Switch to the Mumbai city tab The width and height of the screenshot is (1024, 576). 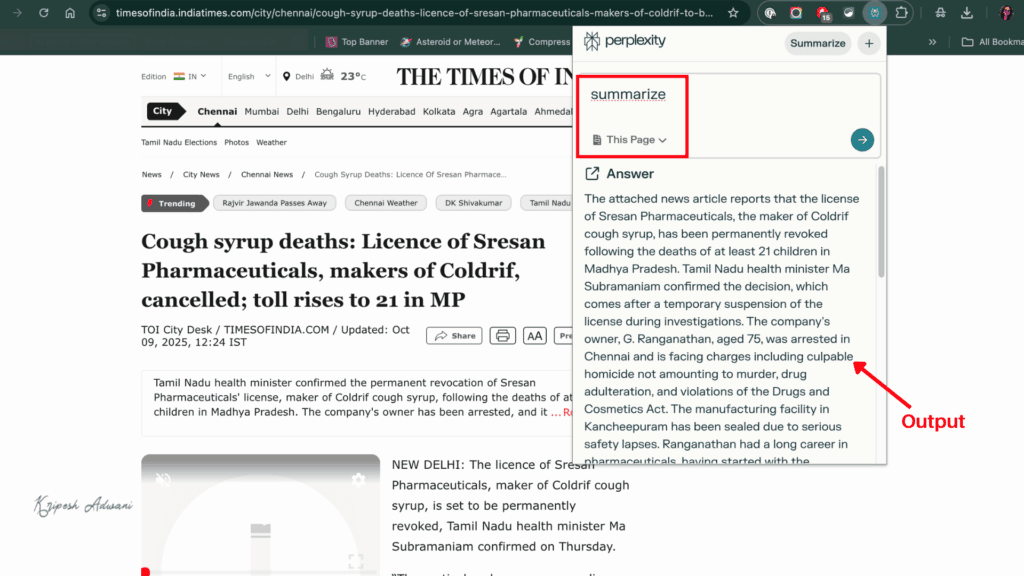pos(261,111)
